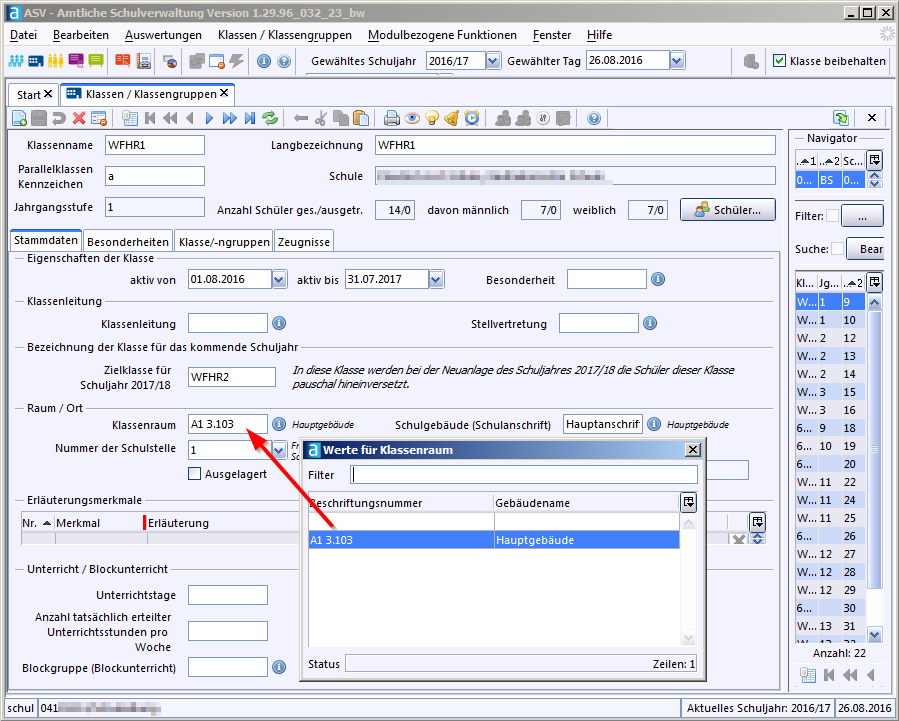Expand the aktiv von date dropdown

pyautogui.click(x=279, y=280)
